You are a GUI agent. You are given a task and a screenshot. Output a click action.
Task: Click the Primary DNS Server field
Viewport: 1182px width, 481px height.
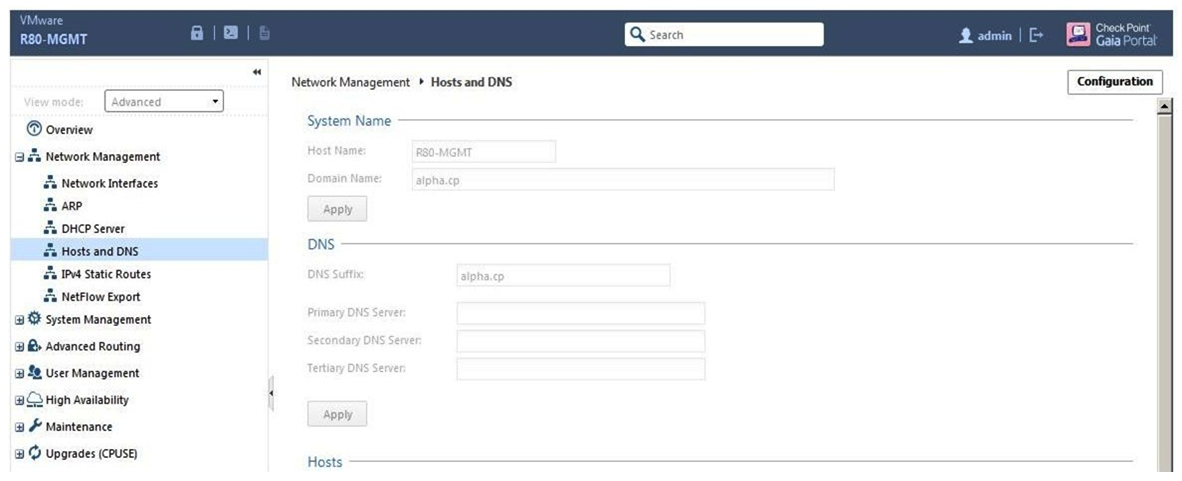(x=580, y=313)
